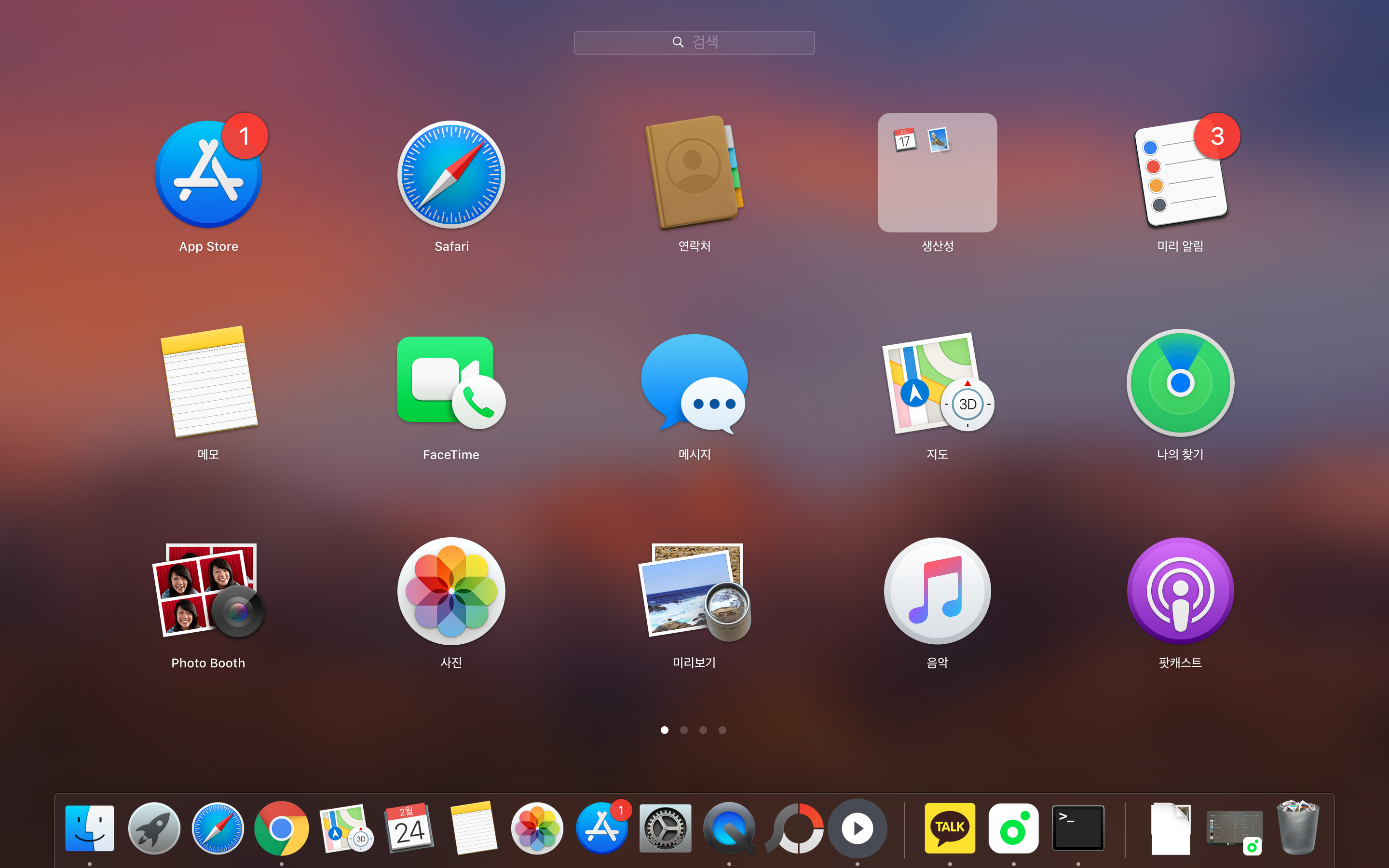Open the 나의 찾기 (Find My) app

click(1180, 382)
